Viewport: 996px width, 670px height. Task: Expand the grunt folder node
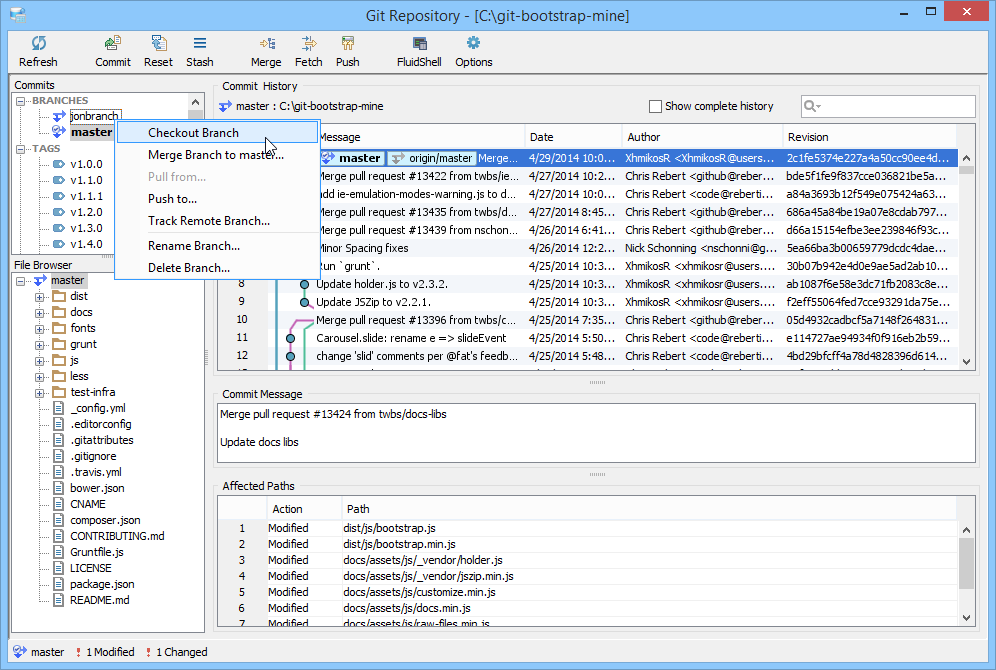tap(39, 345)
